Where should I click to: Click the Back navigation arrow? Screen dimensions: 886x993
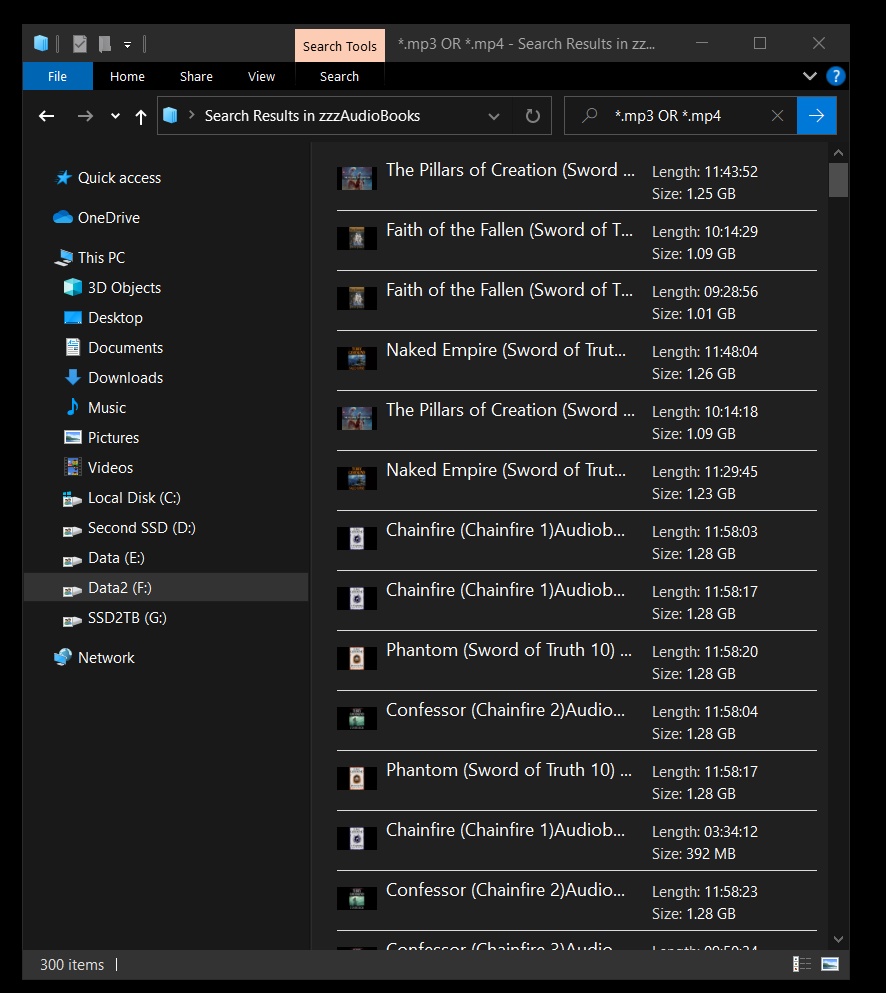(46, 116)
